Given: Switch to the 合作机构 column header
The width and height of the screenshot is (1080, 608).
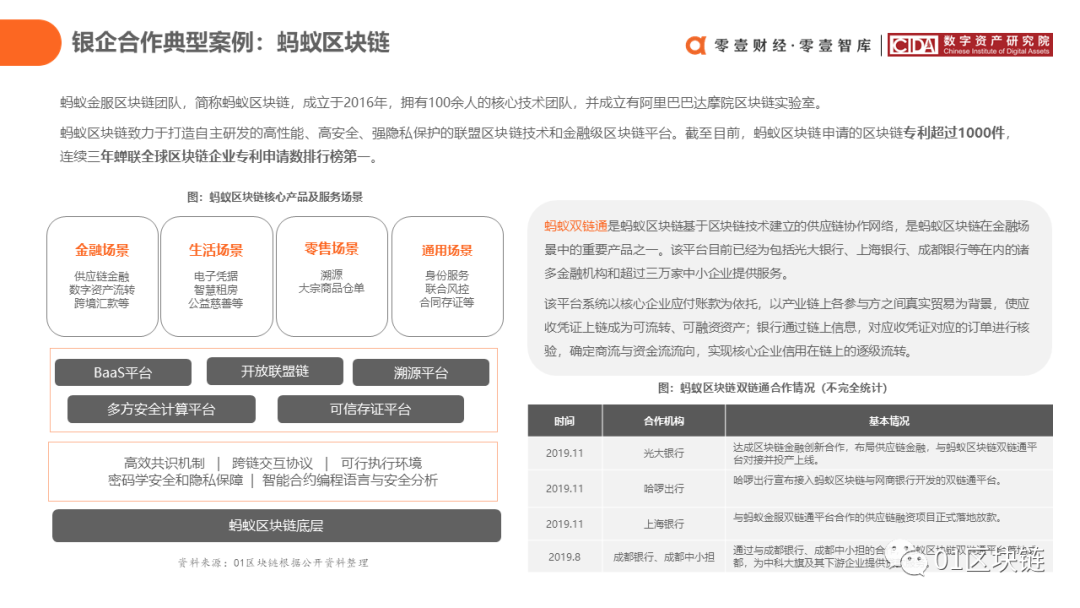Looking at the screenshot, I should 665,420.
